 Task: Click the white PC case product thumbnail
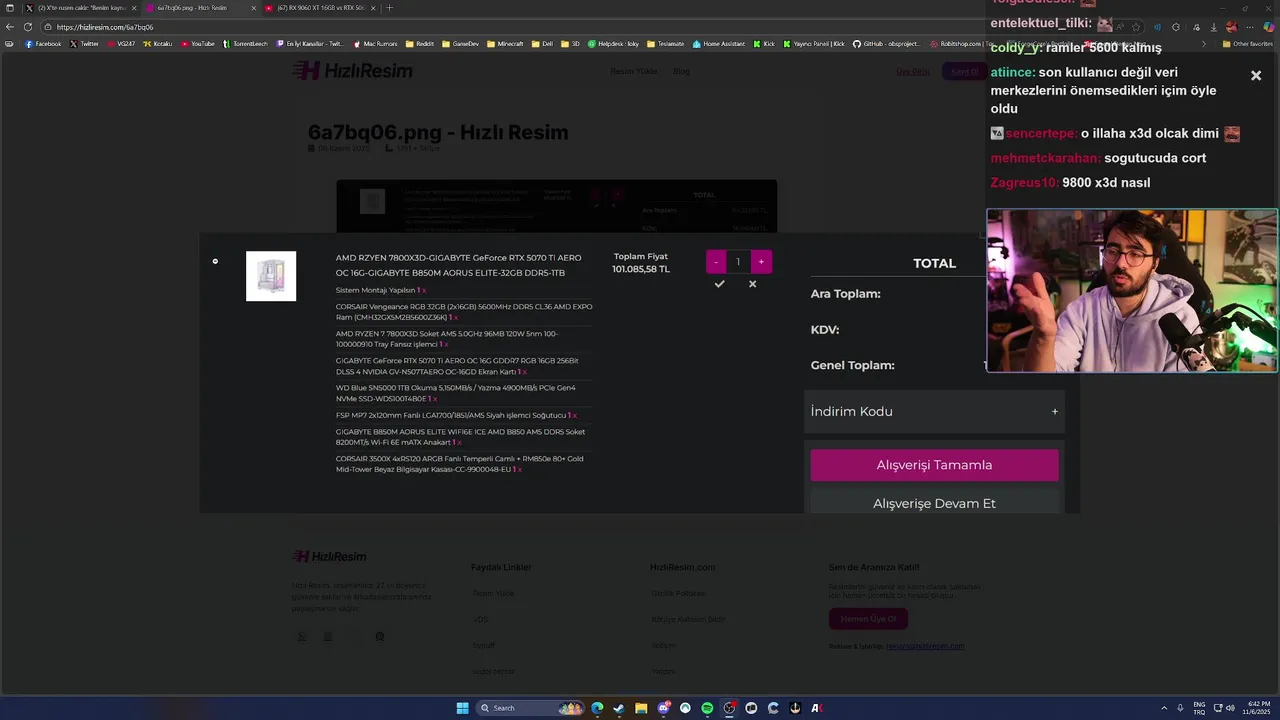point(271,276)
